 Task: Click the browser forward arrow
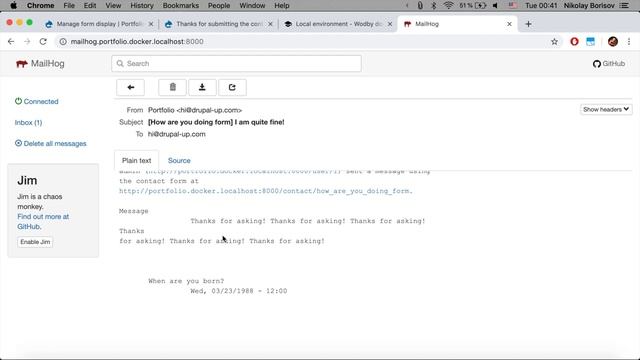[27, 42]
